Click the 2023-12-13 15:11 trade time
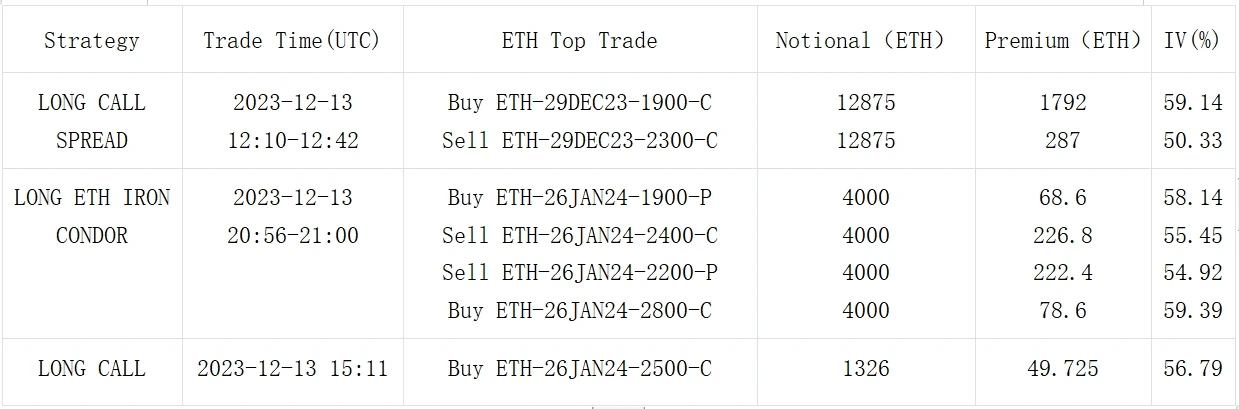 point(292,369)
